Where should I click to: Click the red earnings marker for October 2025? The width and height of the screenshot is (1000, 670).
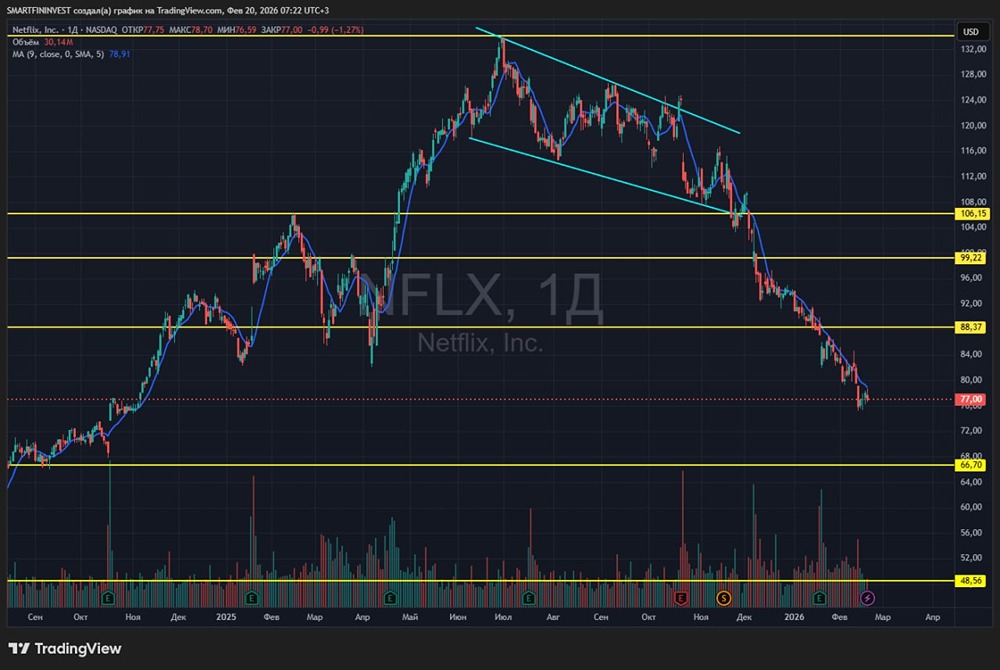(x=680, y=598)
